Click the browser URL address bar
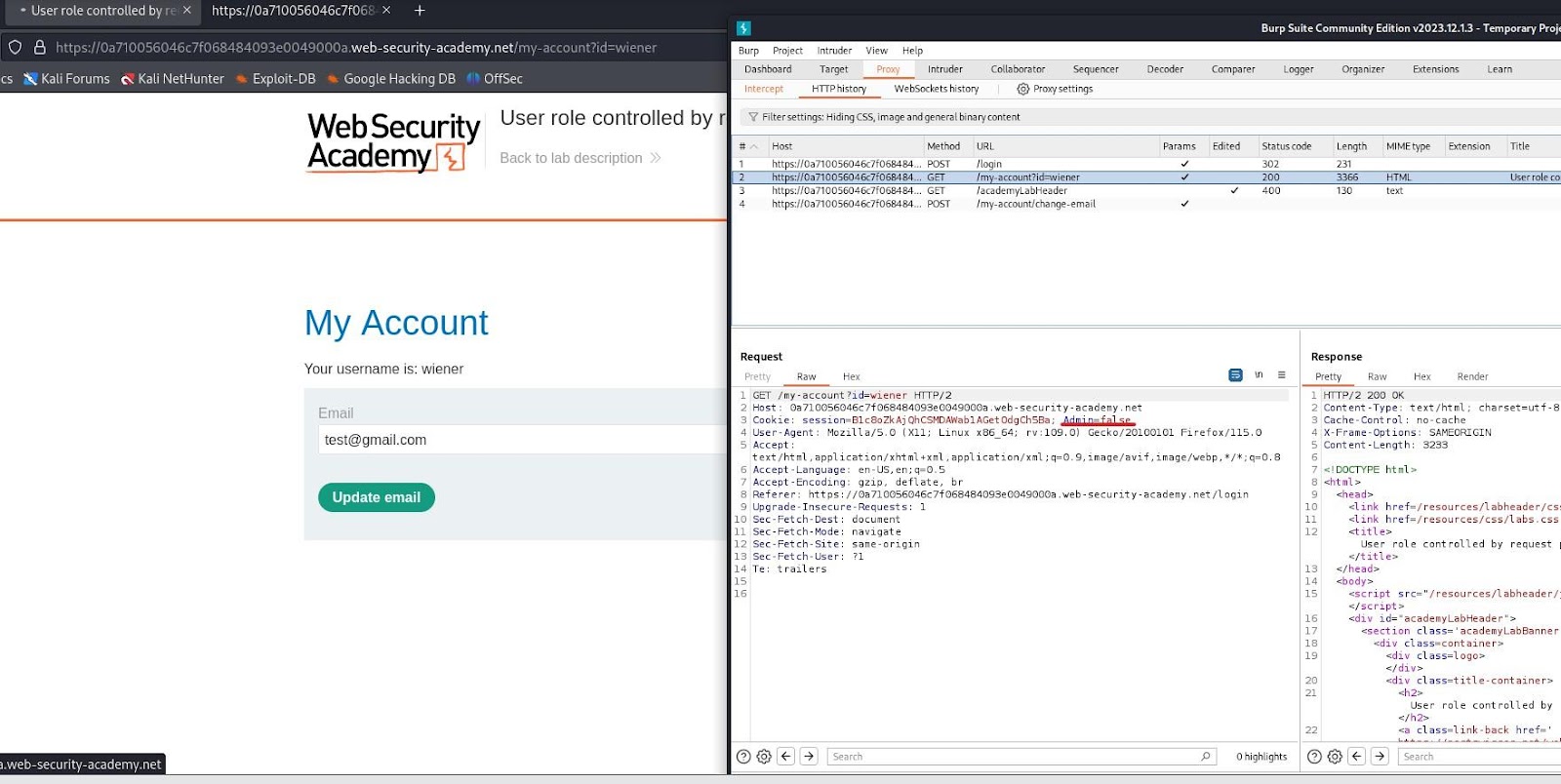The height and width of the screenshot is (784, 1561). click(x=356, y=47)
